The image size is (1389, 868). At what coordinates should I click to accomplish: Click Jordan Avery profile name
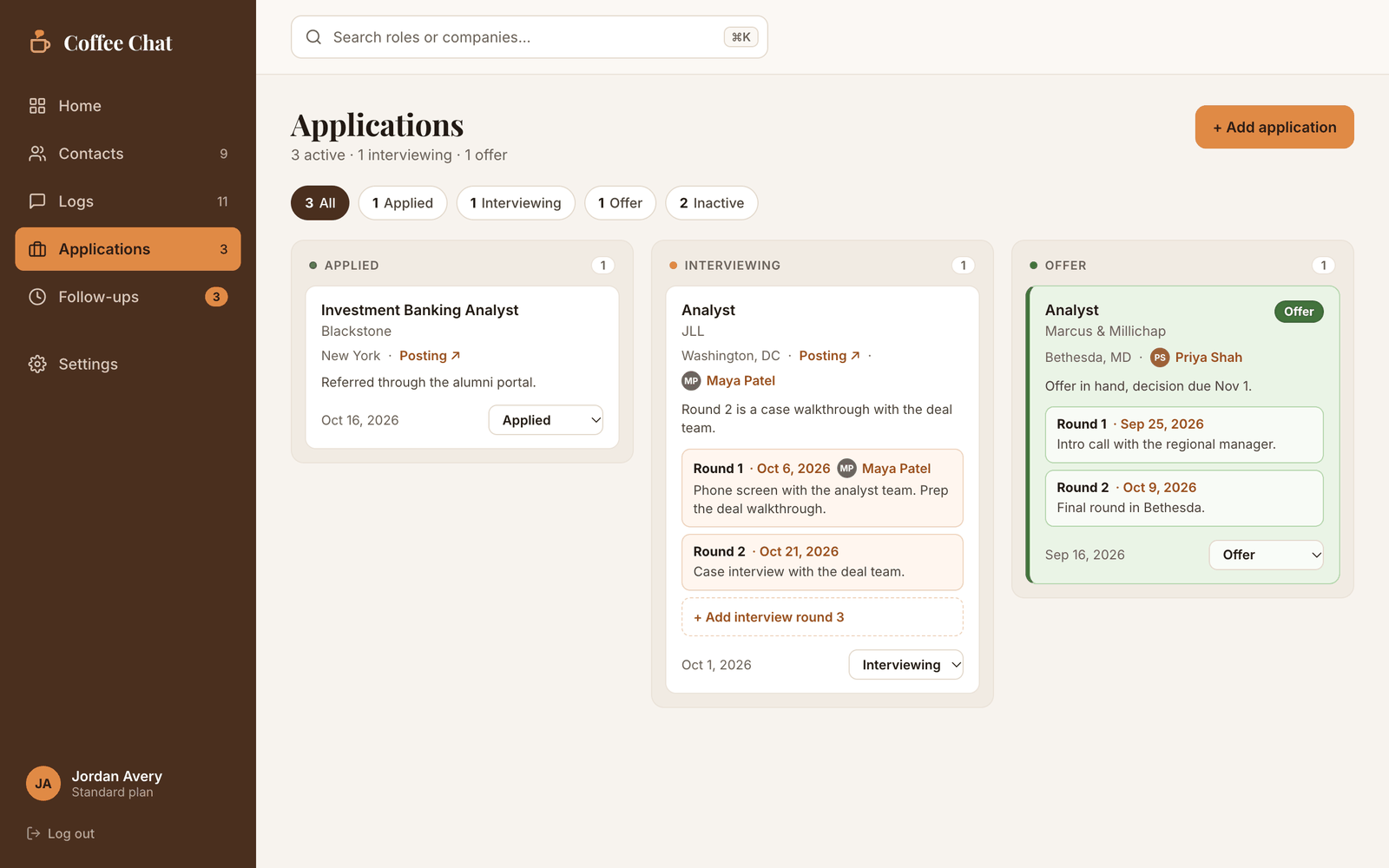[116, 776]
